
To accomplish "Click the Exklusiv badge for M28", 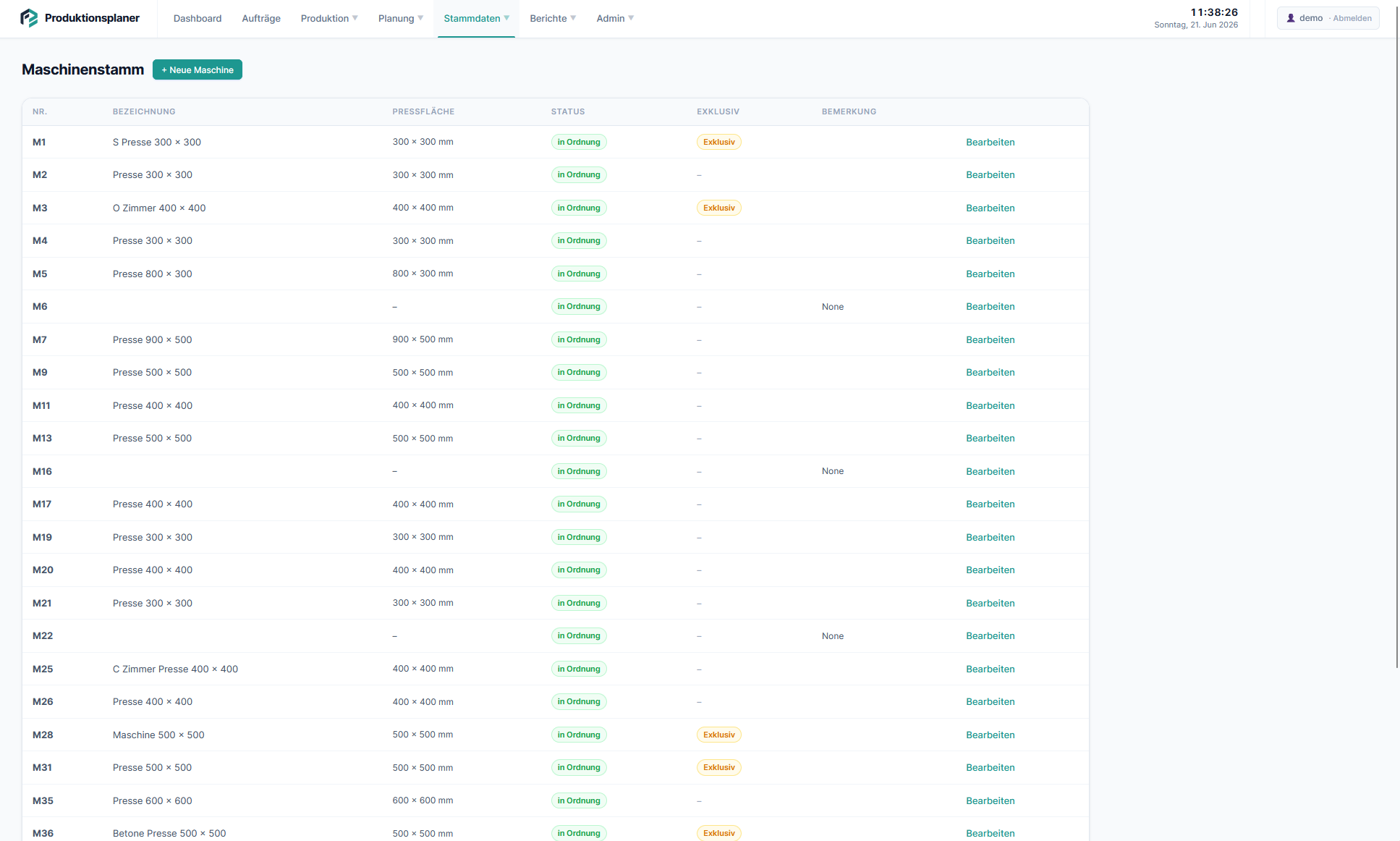I will (718, 735).
